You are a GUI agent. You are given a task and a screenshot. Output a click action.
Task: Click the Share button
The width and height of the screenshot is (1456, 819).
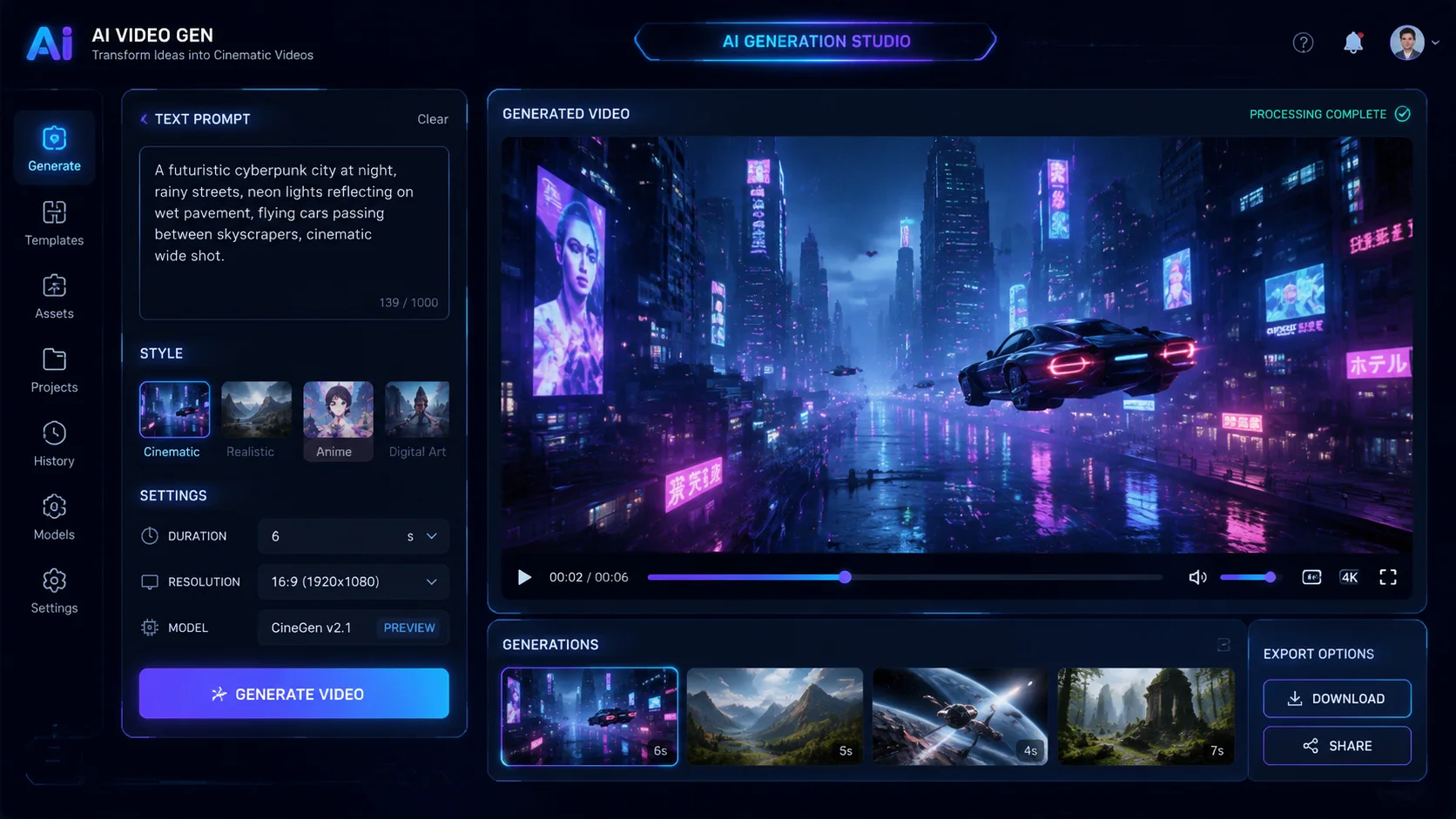click(x=1338, y=746)
